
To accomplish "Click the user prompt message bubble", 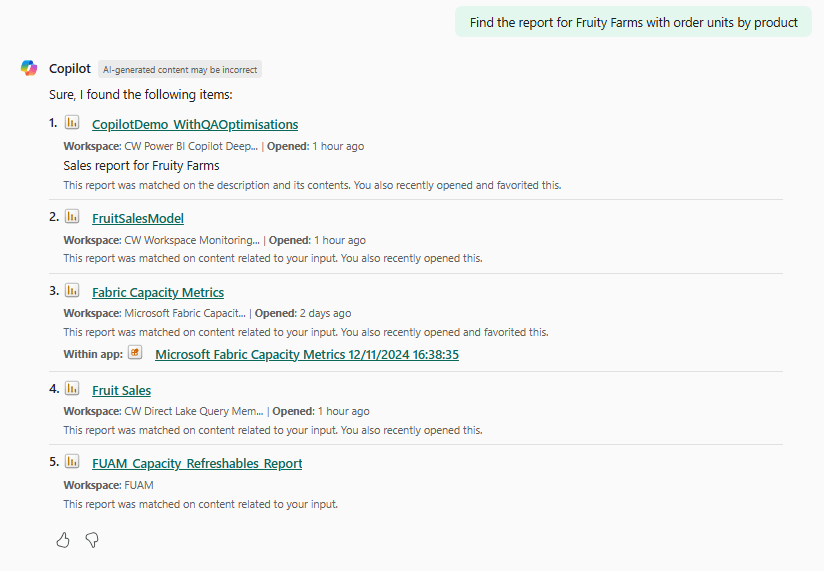I will (x=633, y=22).
